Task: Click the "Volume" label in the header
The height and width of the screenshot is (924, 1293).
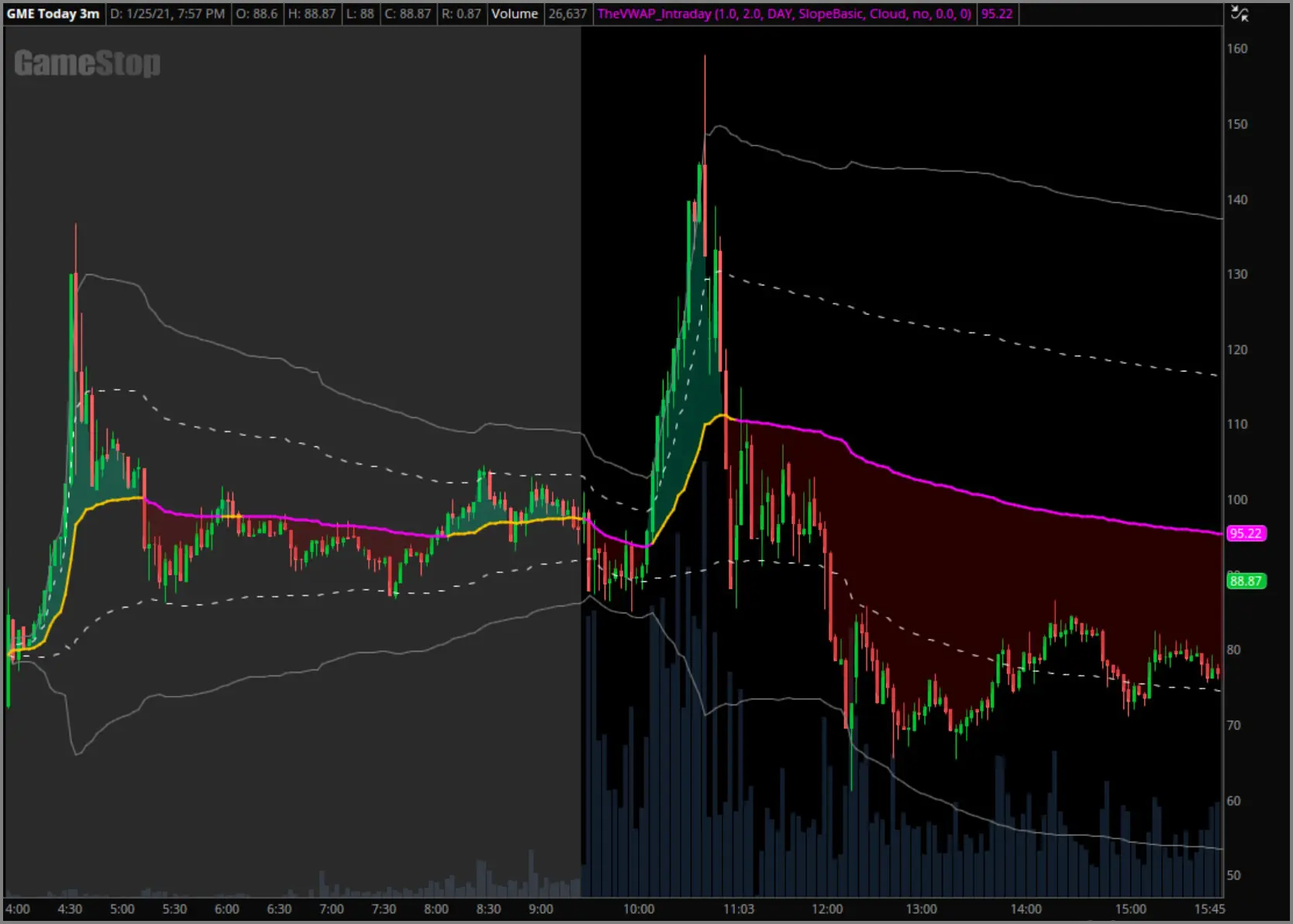Action: (515, 14)
